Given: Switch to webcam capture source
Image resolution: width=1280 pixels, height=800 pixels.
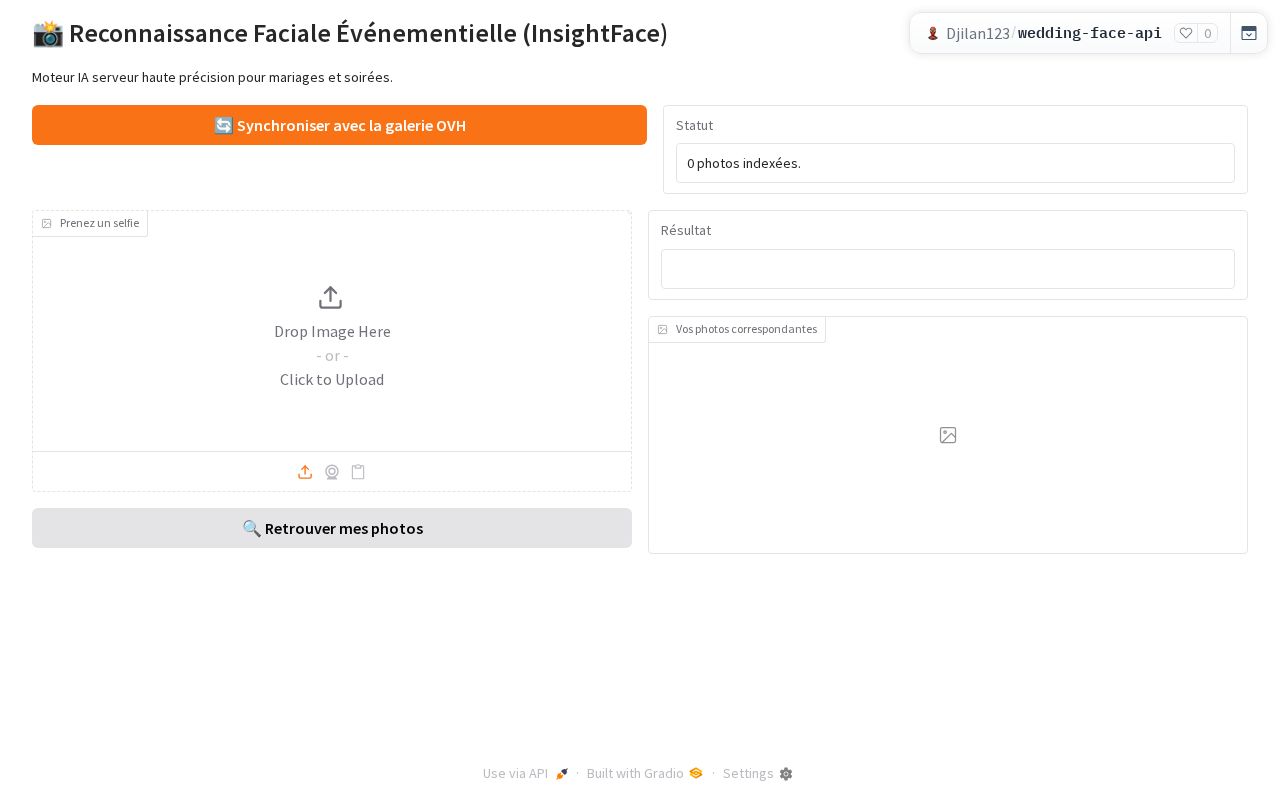Looking at the screenshot, I should (332, 472).
